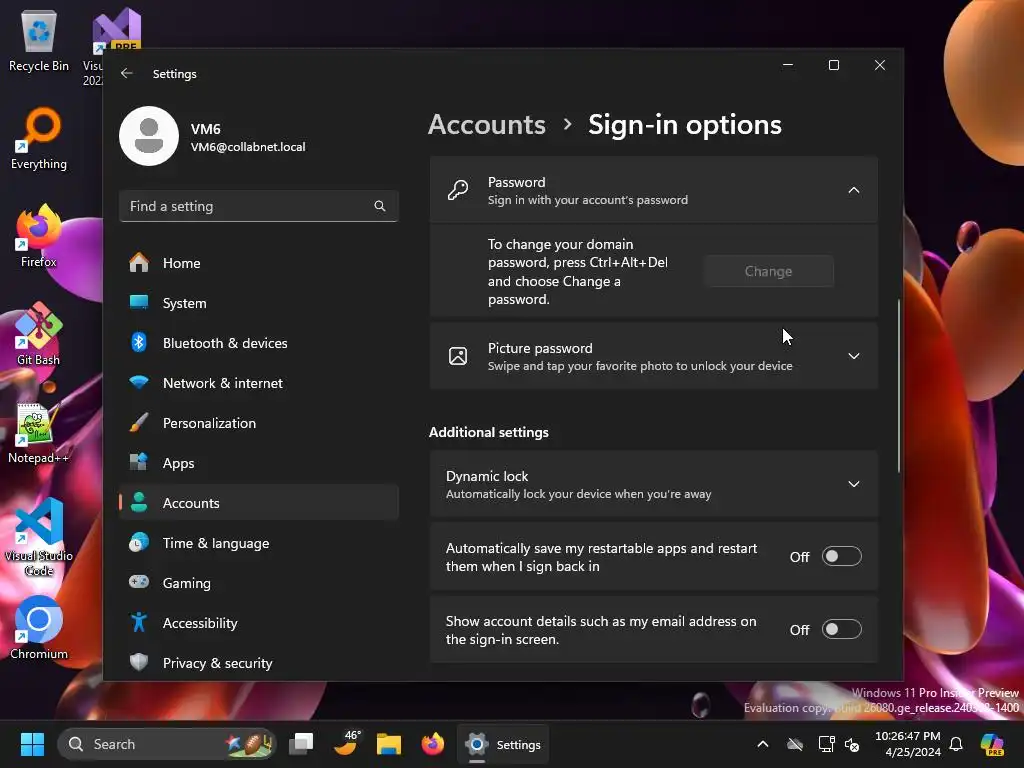Select Accounts in the sidebar
1024x768 pixels.
[x=259, y=503]
